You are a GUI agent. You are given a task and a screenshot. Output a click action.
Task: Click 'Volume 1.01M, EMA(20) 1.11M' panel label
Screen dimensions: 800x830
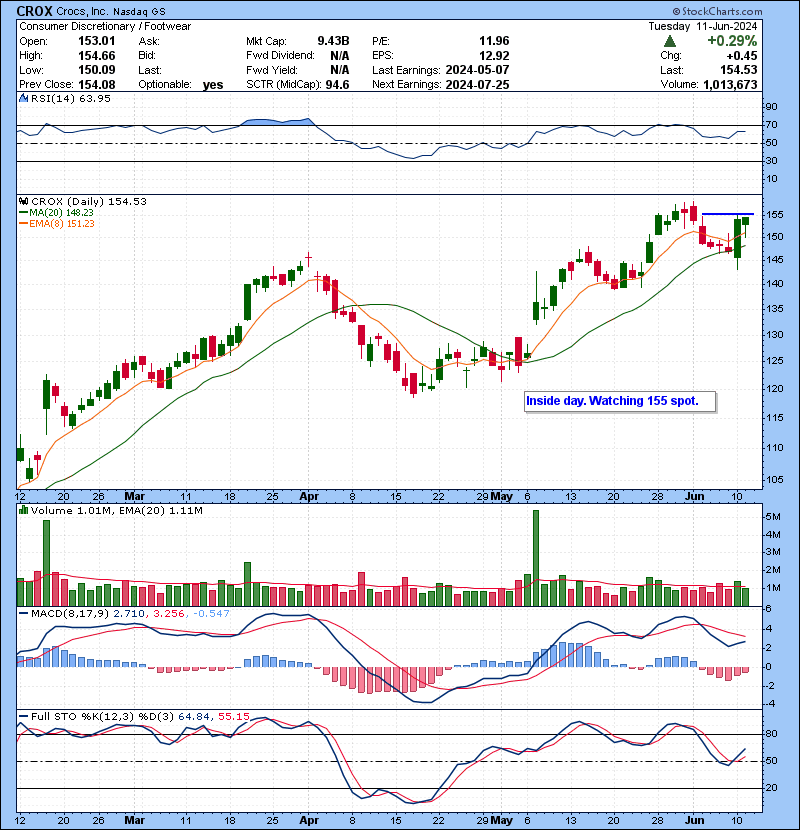(117, 510)
